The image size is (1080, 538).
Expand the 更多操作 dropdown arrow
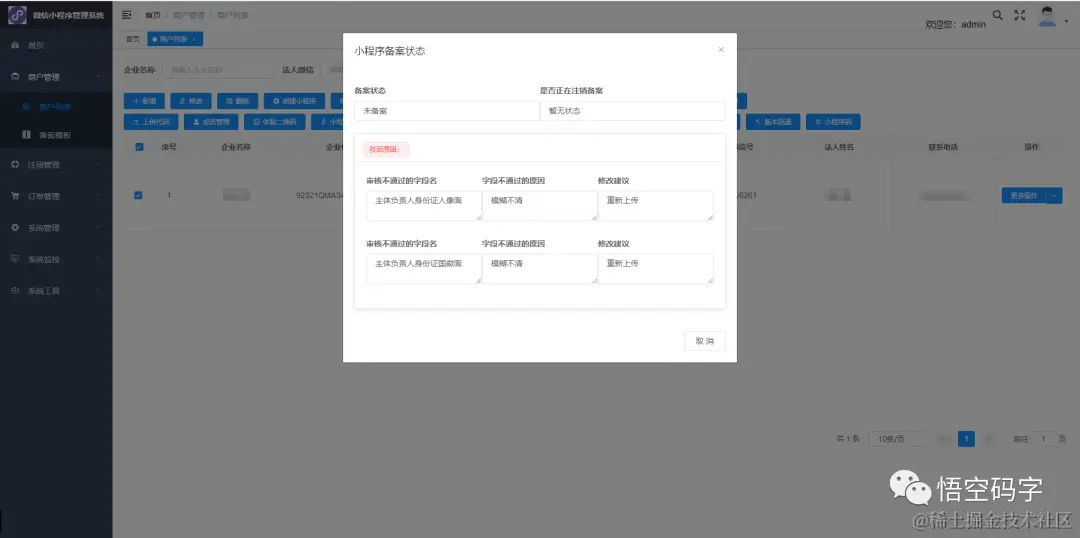(x=1055, y=196)
